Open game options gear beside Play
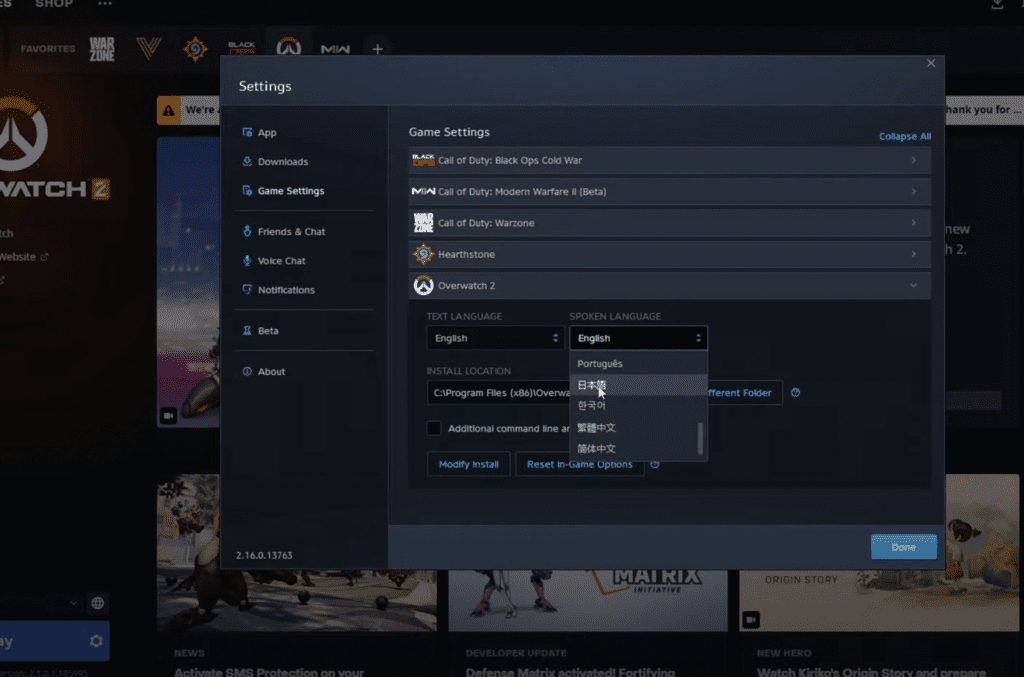The image size is (1024, 677). click(96, 641)
